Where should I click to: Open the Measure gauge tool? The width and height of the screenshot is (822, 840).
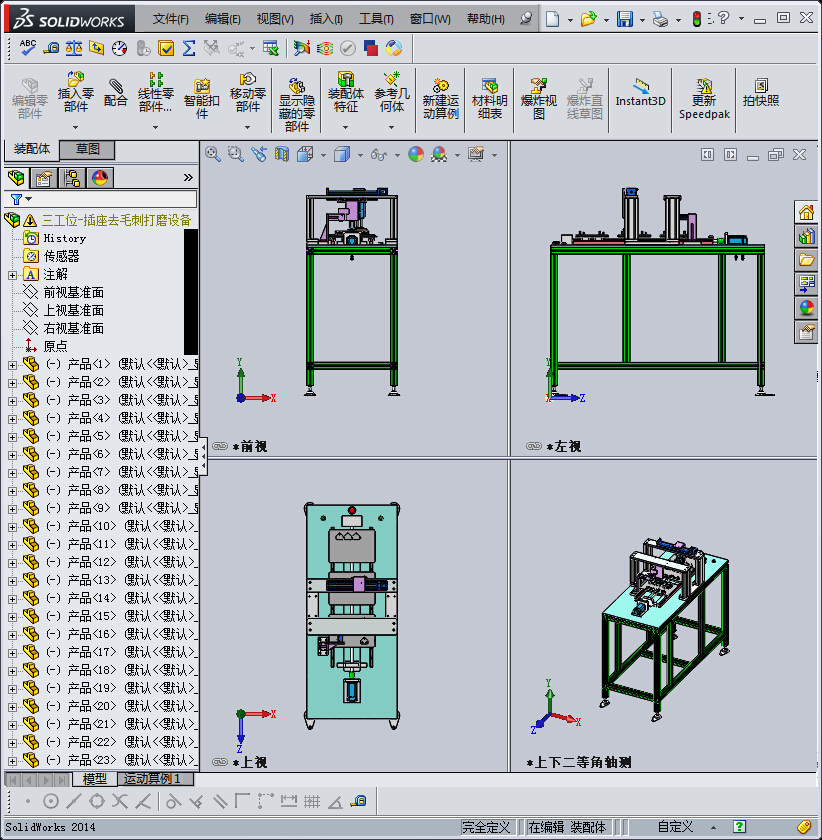click(119, 48)
